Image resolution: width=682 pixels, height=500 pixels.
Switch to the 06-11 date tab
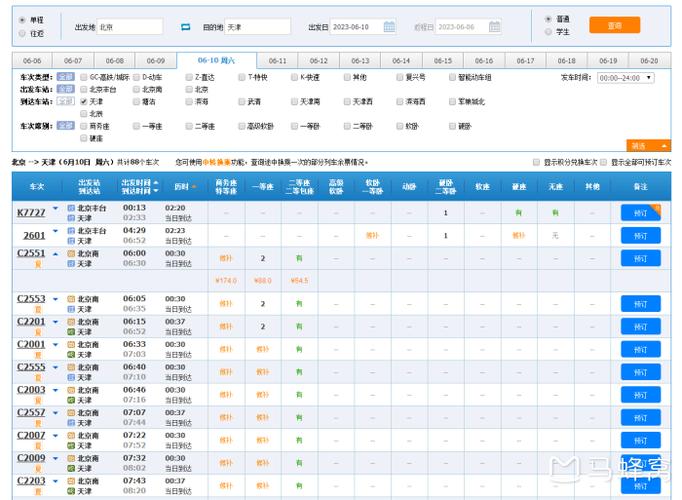[278, 61]
